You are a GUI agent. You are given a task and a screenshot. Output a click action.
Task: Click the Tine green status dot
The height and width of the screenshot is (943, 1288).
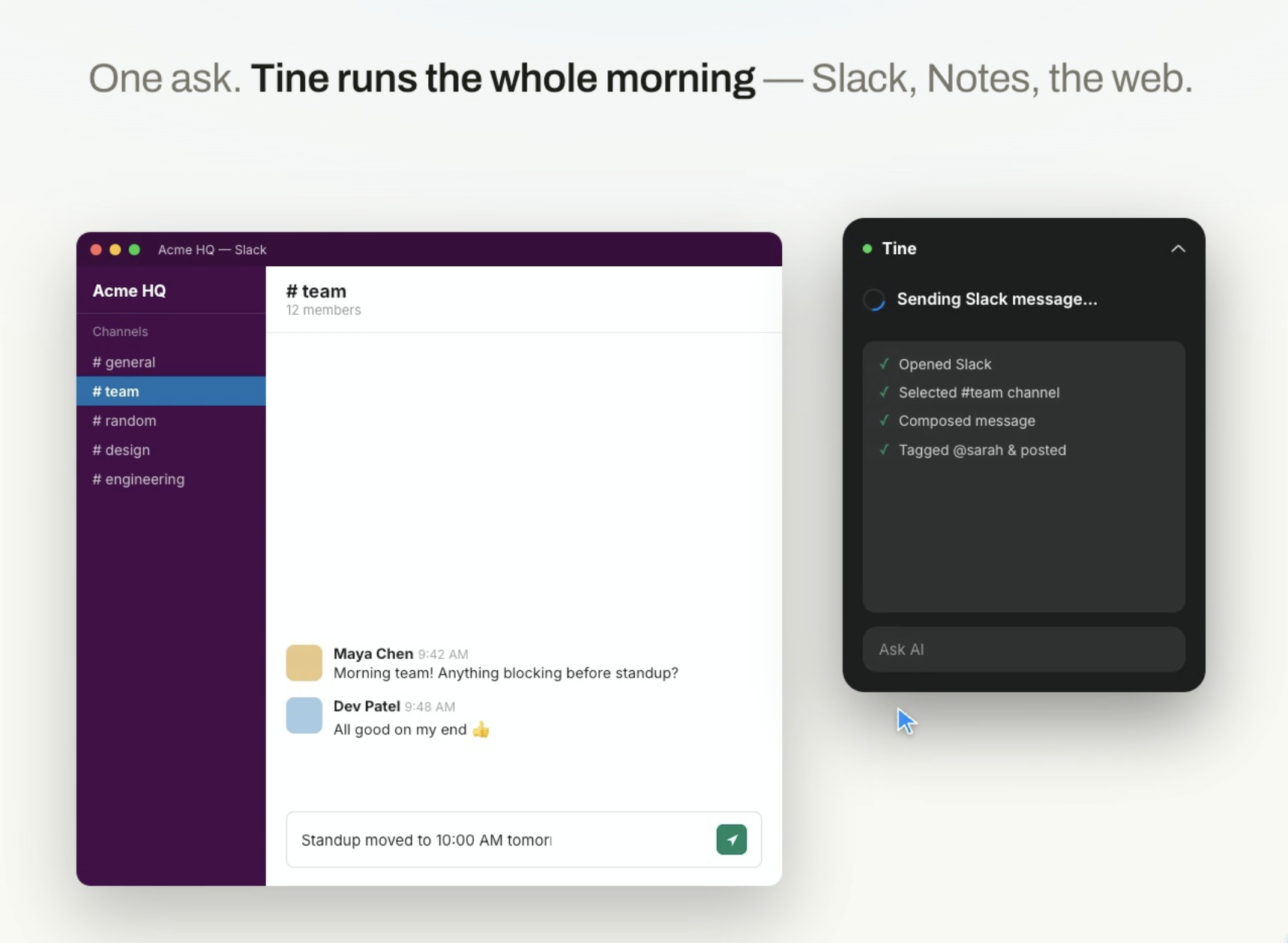click(867, 249)
